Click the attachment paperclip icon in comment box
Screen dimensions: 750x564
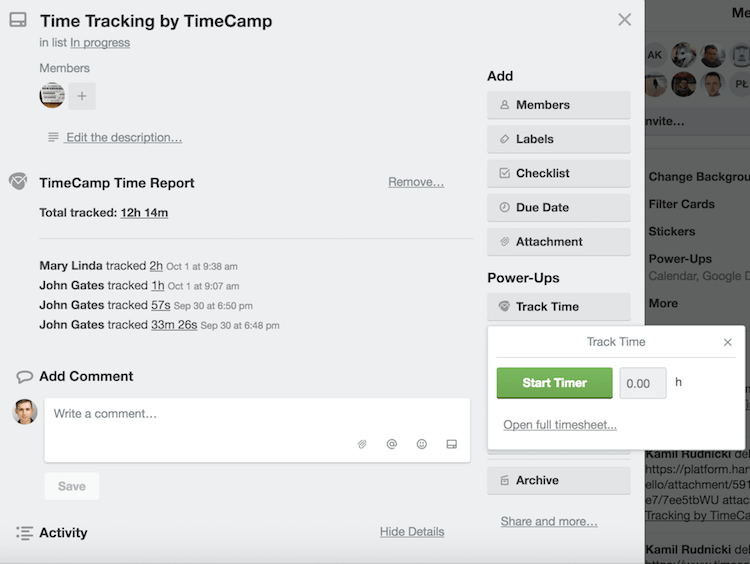pos(362,444)
